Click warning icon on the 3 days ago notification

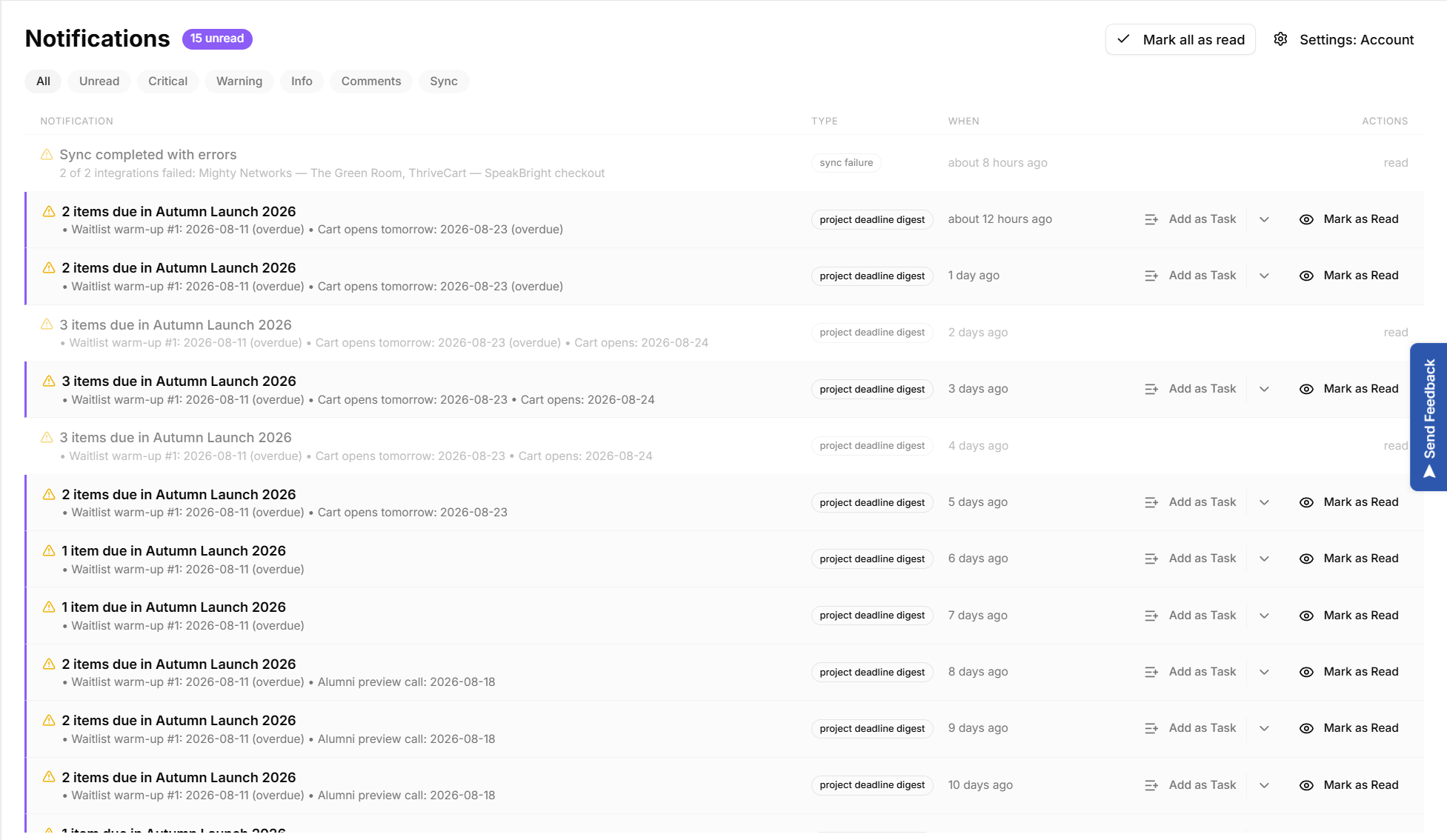coord(49,381)
